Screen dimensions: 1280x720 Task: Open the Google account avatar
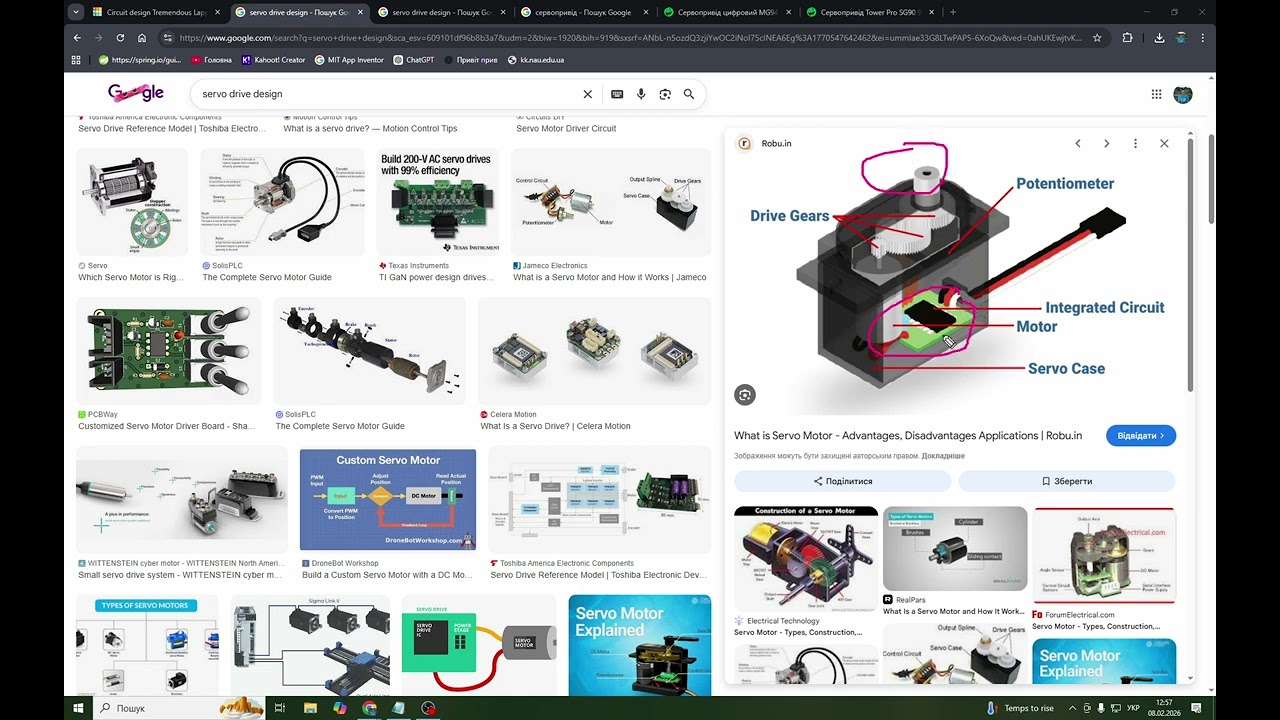(1183, 94)
